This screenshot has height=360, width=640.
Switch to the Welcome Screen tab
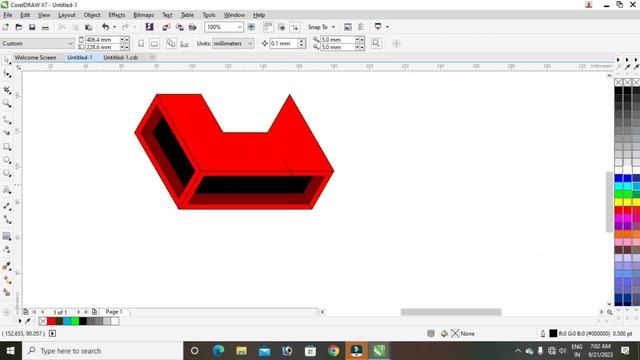coord(36,58)
